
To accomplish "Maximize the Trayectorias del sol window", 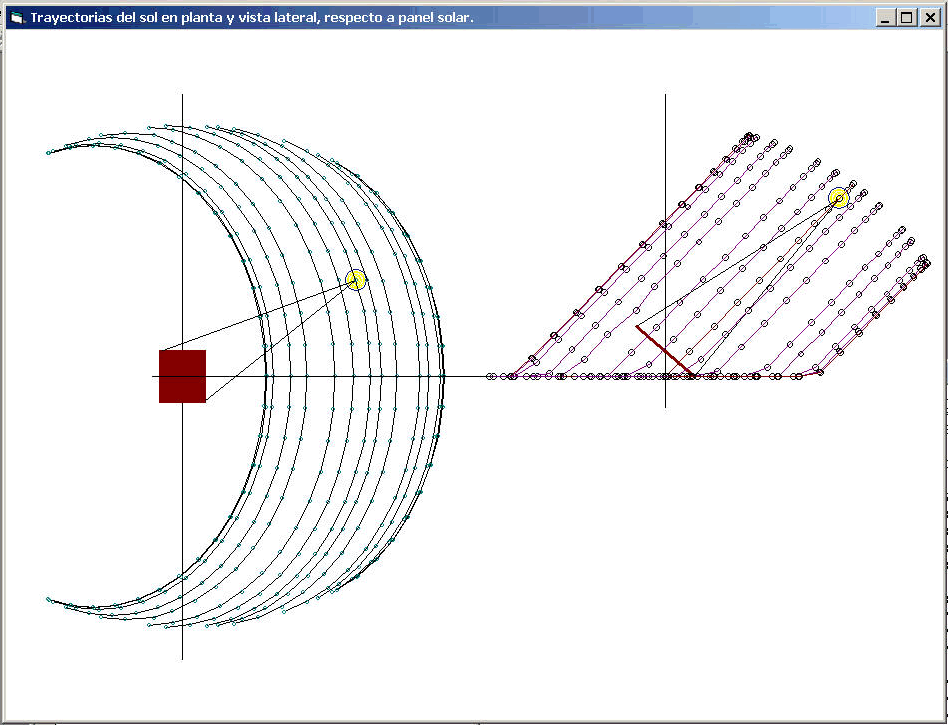I will [906, 18].
